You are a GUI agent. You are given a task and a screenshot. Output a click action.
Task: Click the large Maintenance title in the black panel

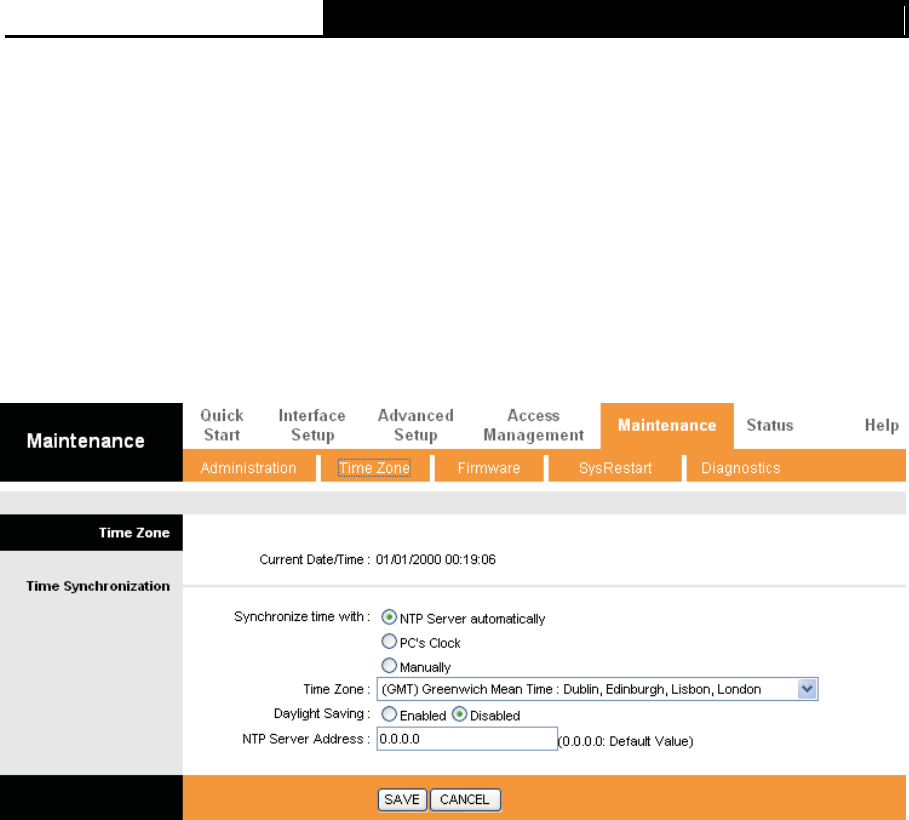(x=86, y=441)
